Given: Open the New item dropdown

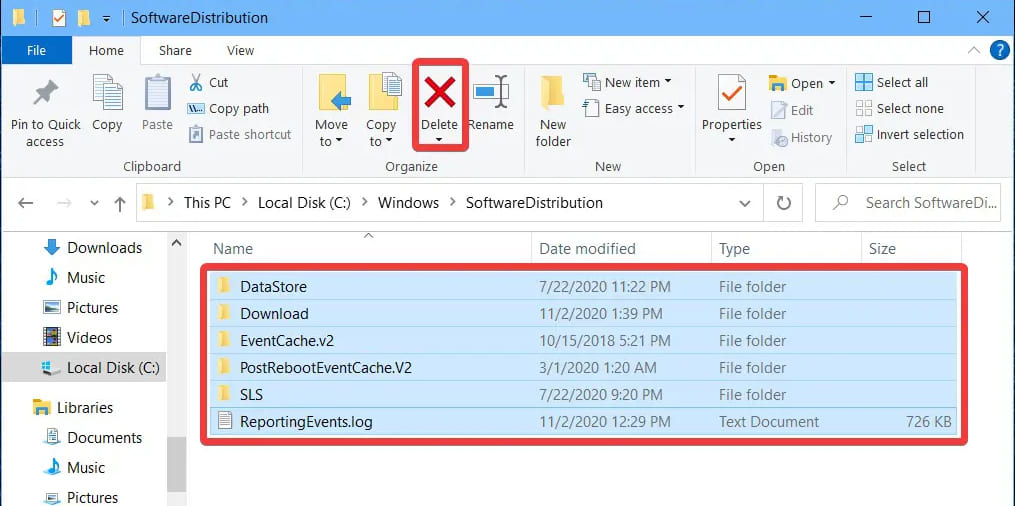Looking at the screenshot, I should pos(627,82).
